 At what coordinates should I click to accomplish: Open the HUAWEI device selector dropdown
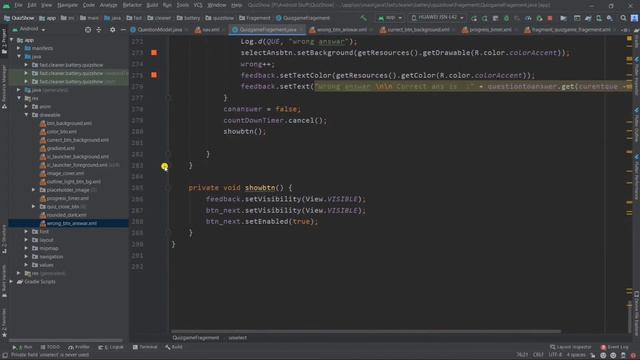coord(437,18)
